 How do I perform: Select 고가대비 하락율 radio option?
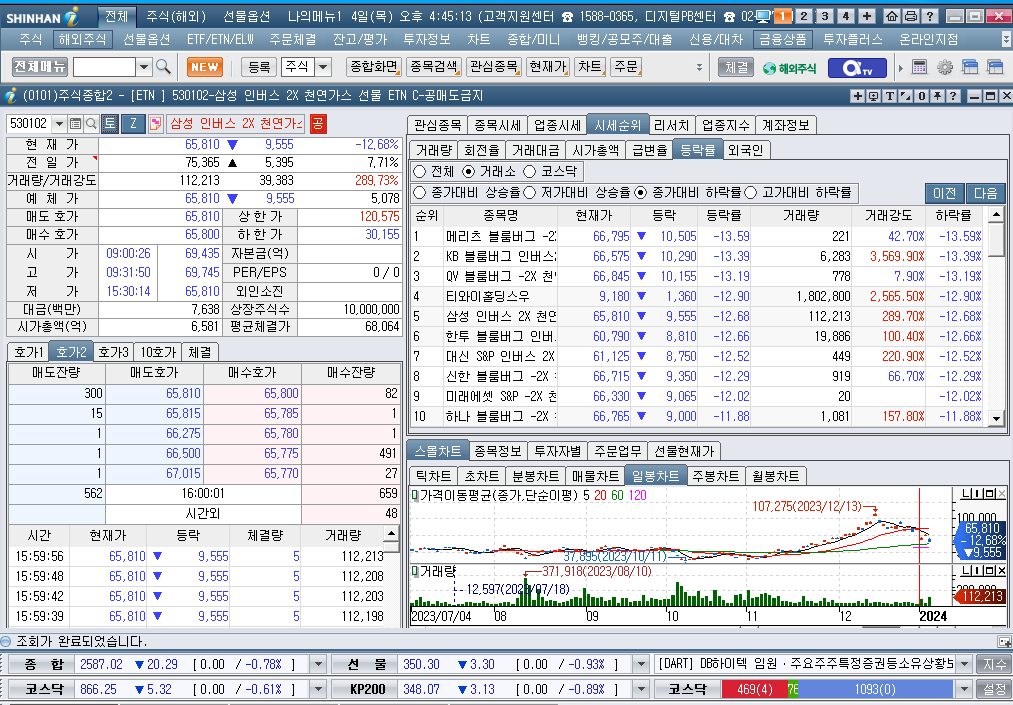751,192
